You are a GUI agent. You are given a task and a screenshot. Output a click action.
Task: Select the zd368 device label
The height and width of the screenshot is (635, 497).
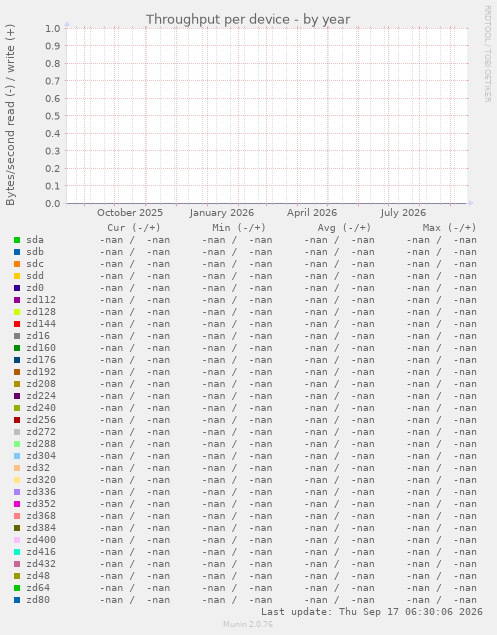click(41, 516)
